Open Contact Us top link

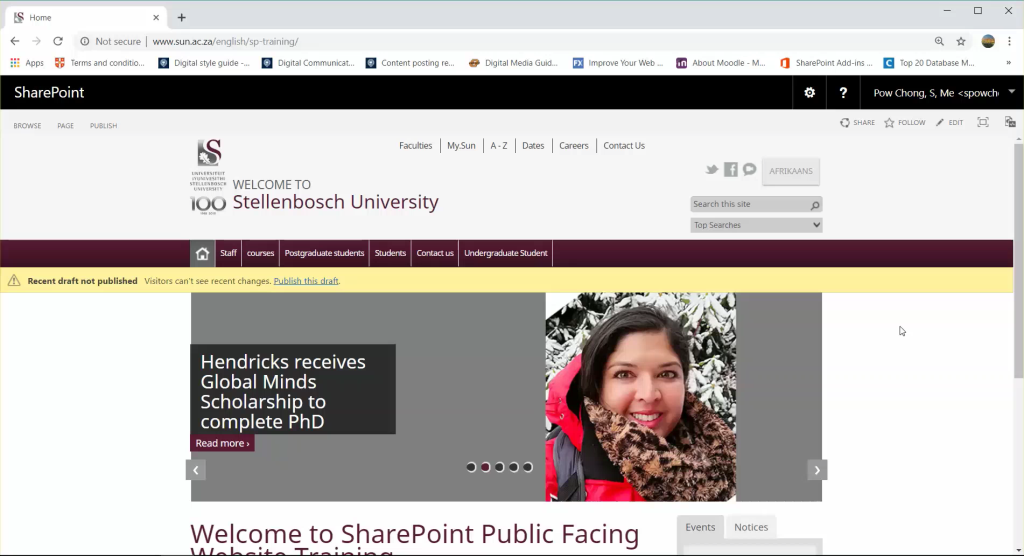pyautogui.click(x=624, y=146)
